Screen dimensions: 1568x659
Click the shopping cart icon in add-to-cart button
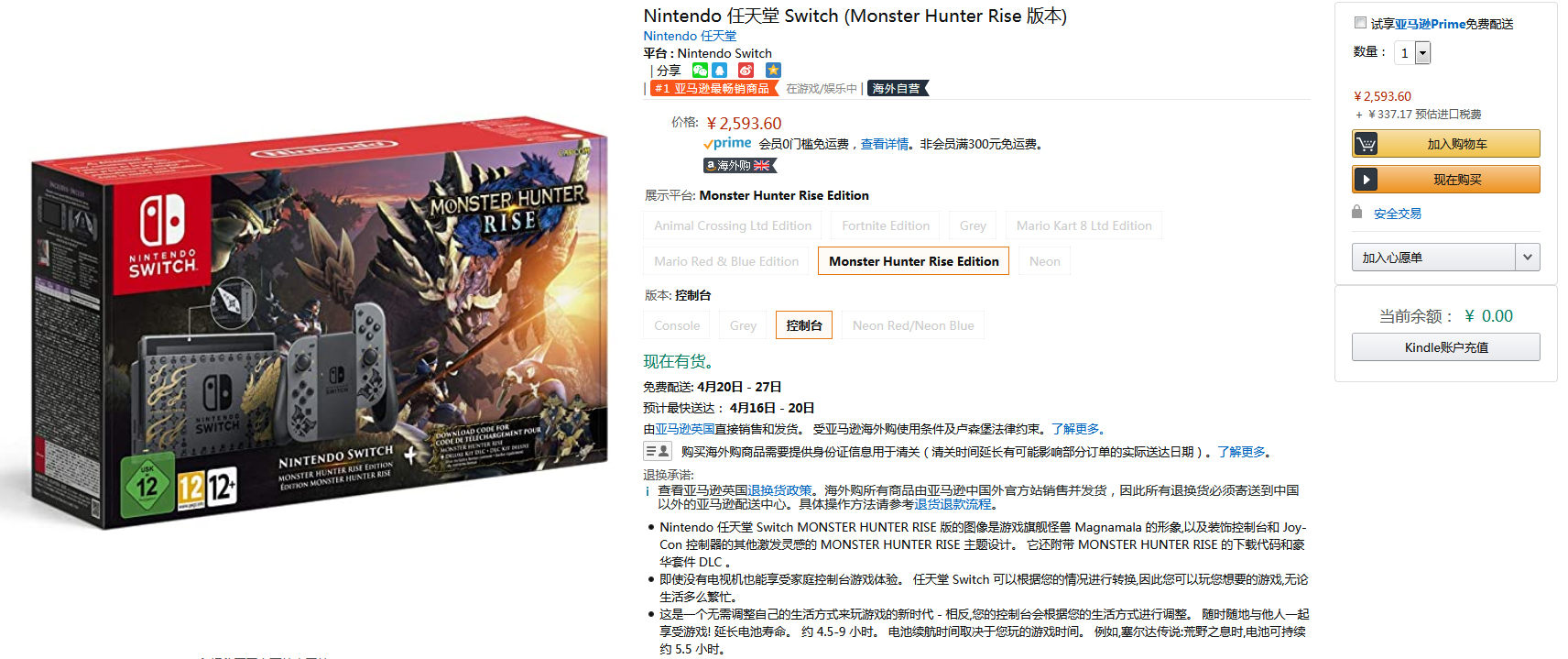tap(1366, 144)
